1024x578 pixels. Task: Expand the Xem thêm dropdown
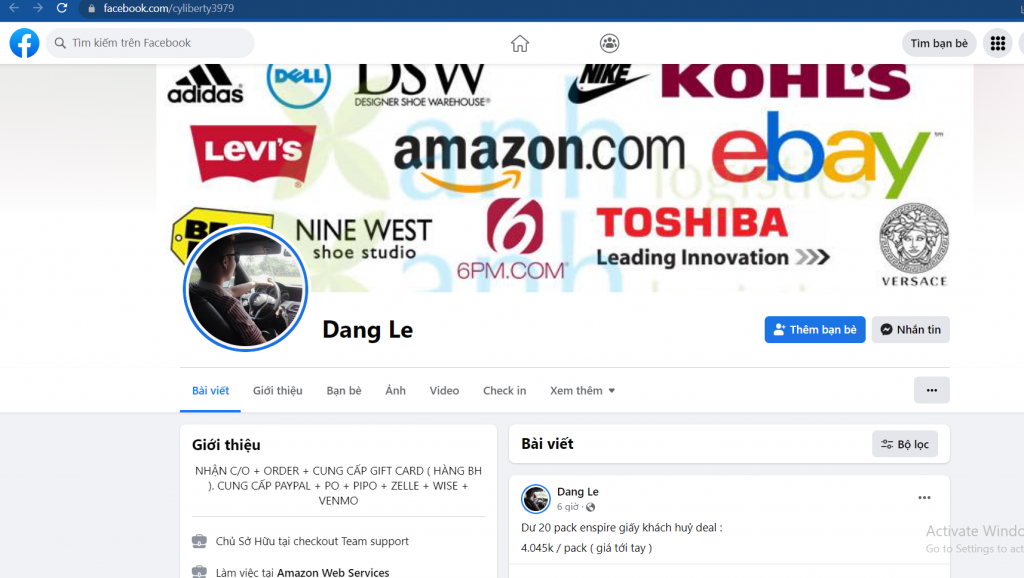coord(582,391)
